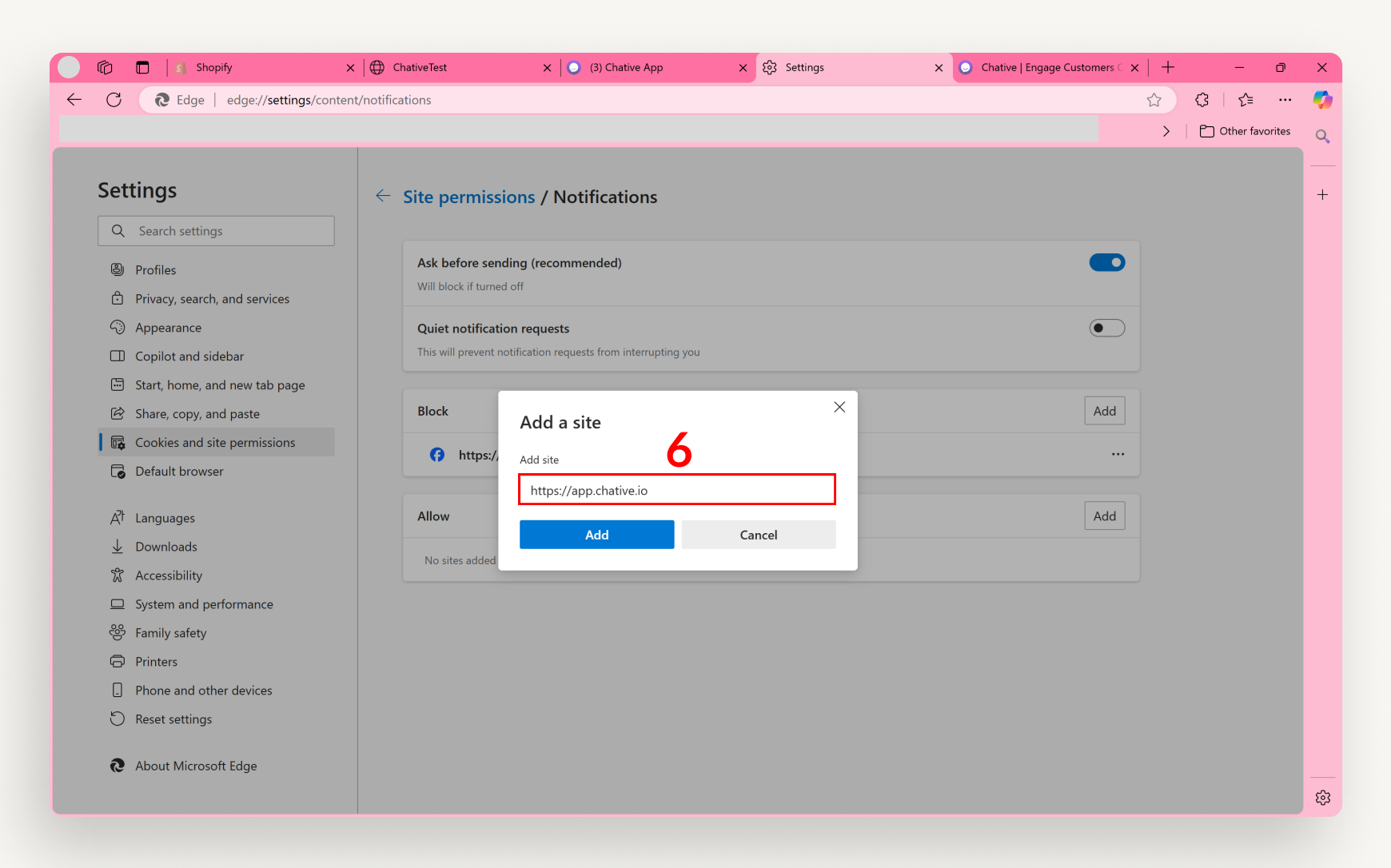Open the Settings and more menu

point(1285,99)
